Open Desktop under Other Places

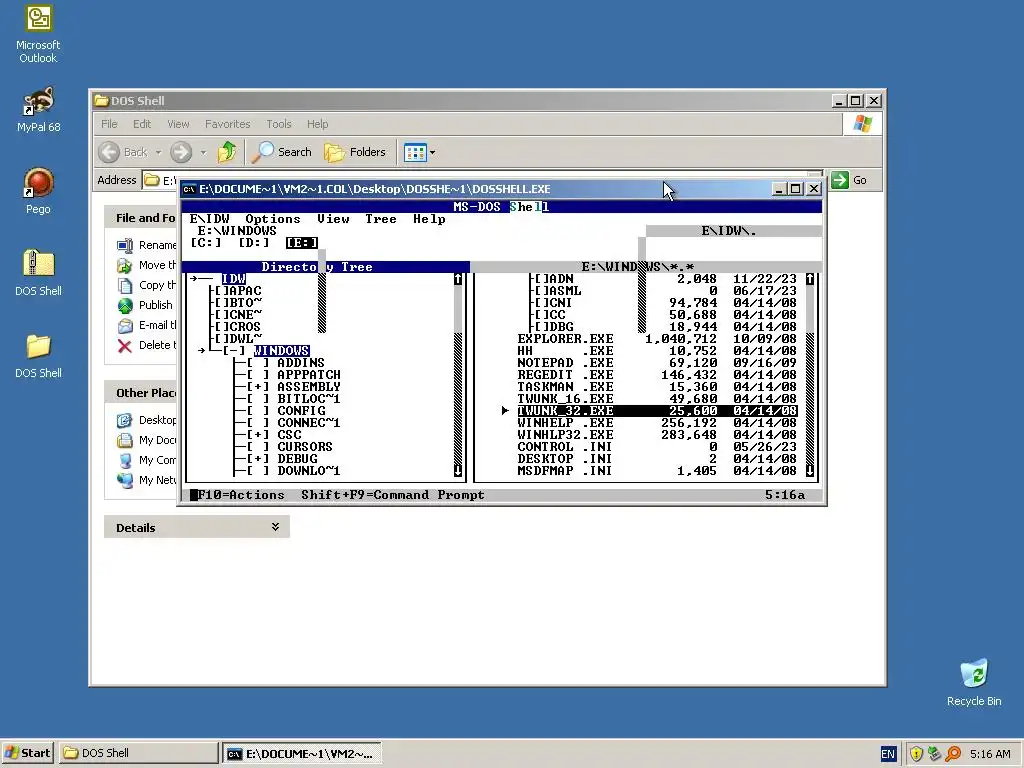tap(157, 420)
